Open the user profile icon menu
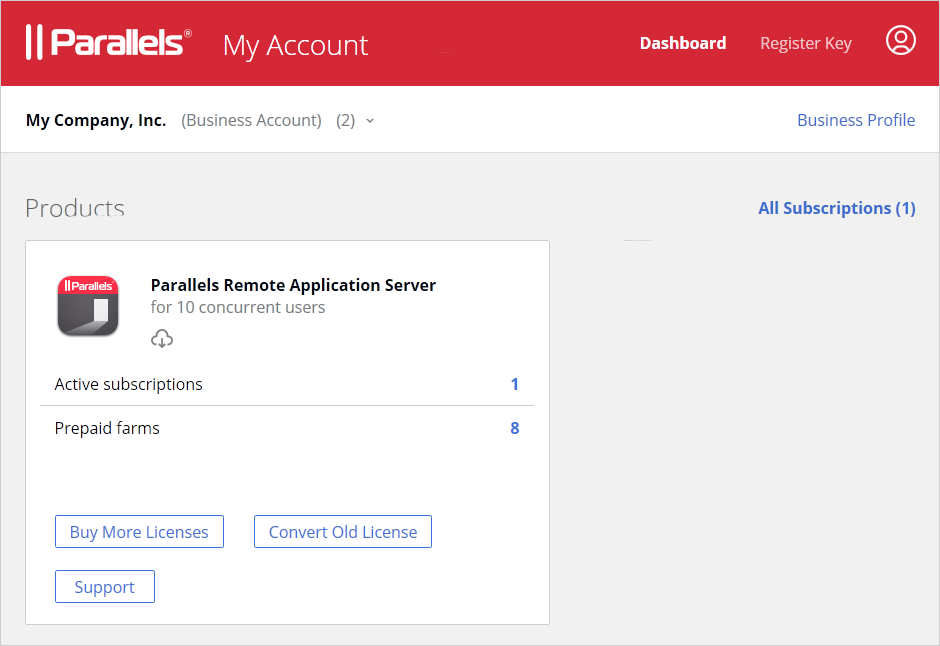940x646 pixels. 900,41
